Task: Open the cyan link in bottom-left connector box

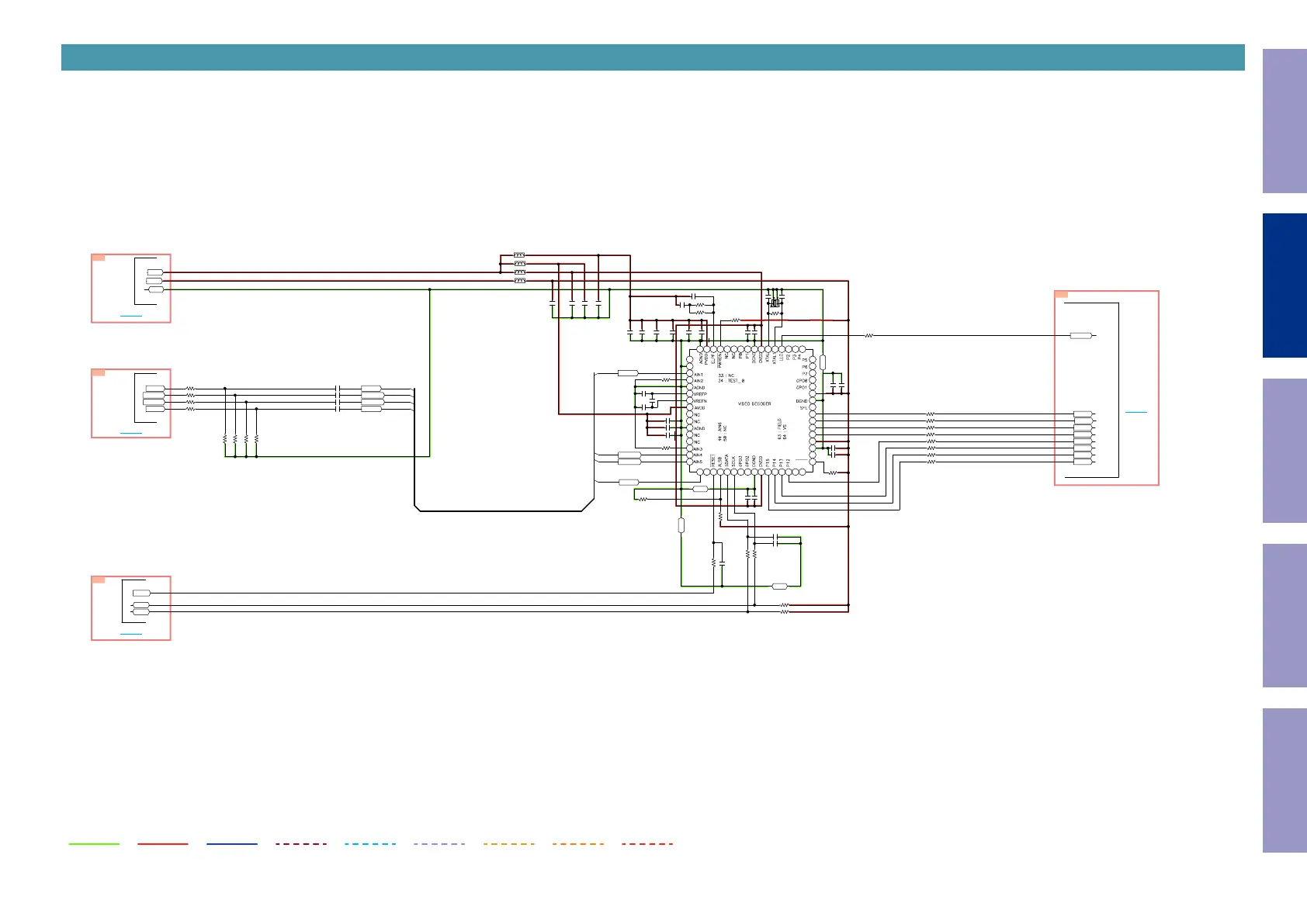Action: coord(131,634)
